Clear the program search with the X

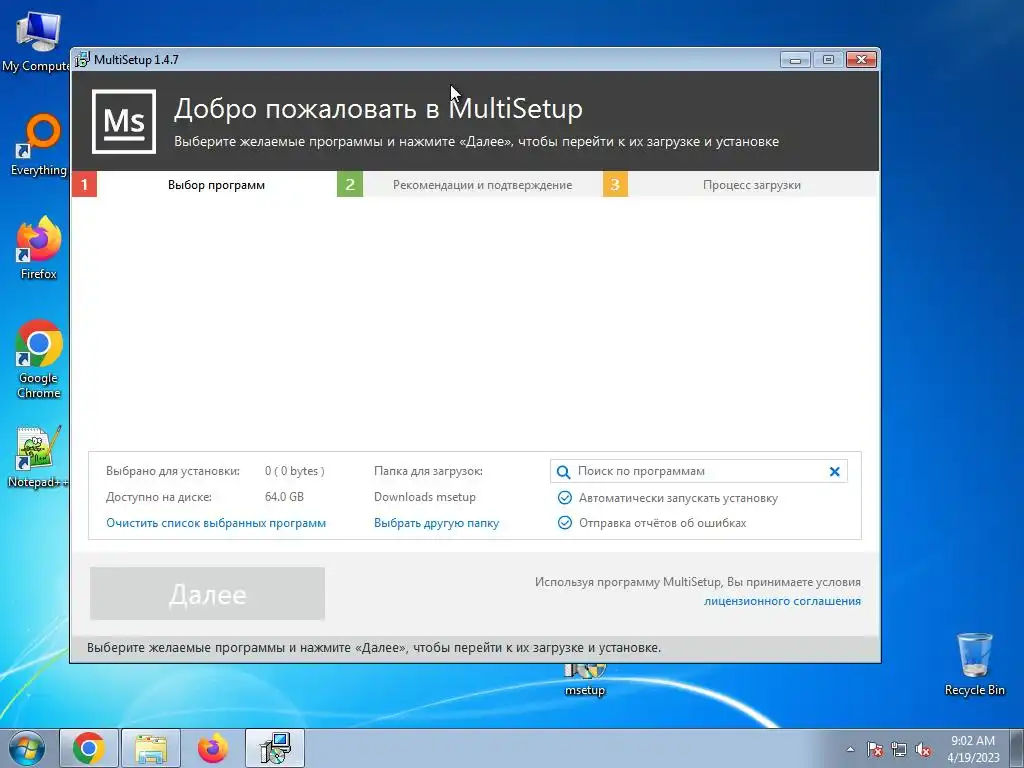click(834, 472)
